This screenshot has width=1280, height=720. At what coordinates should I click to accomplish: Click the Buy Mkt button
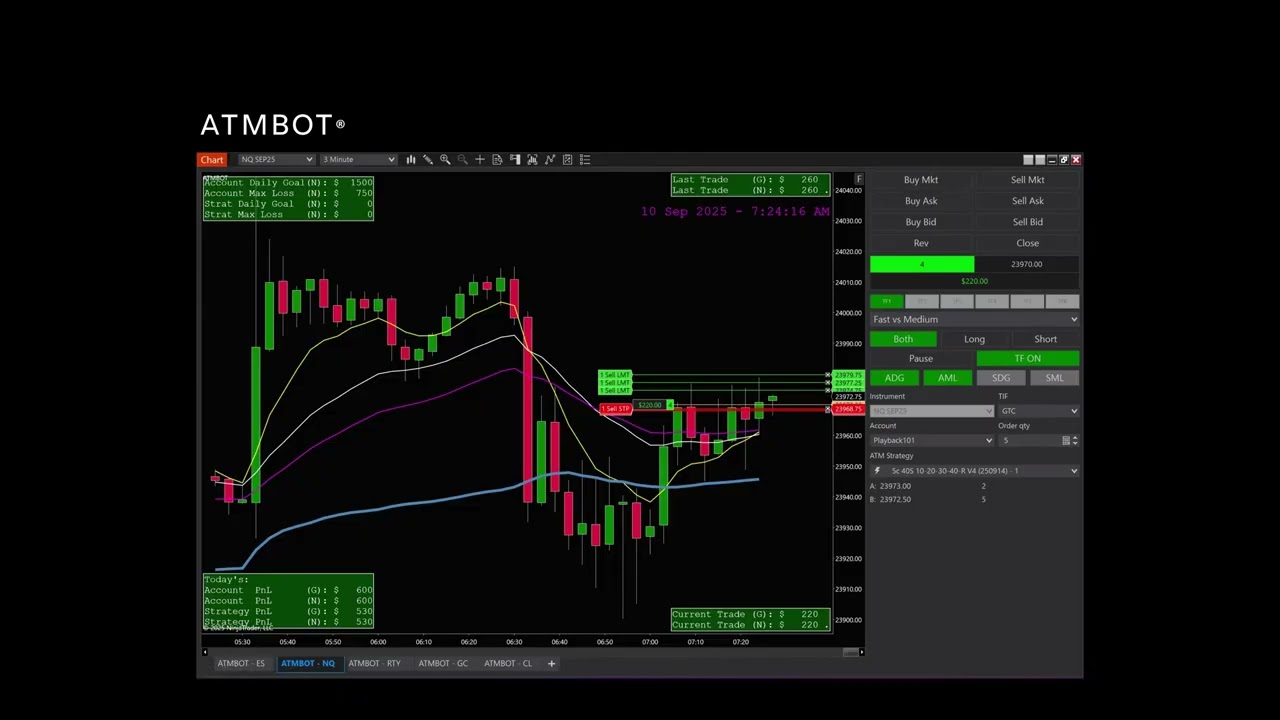click(921, 180)
